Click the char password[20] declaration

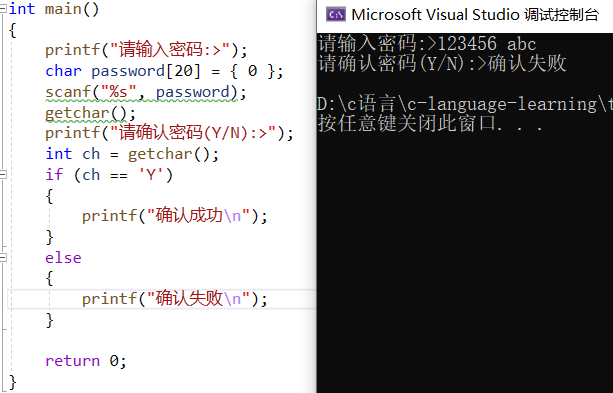(x=164, y=72)
